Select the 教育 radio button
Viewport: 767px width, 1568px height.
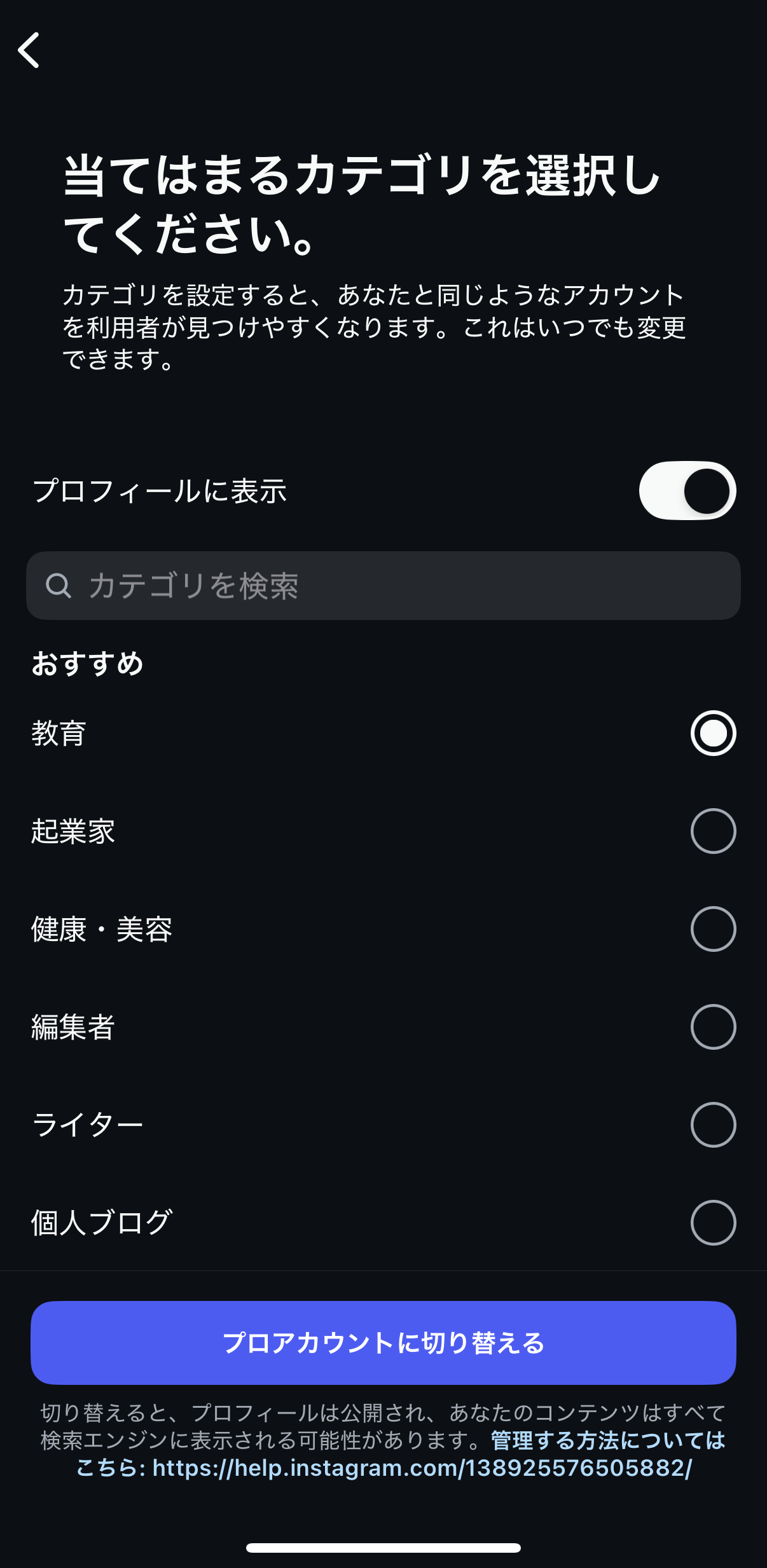713,733
